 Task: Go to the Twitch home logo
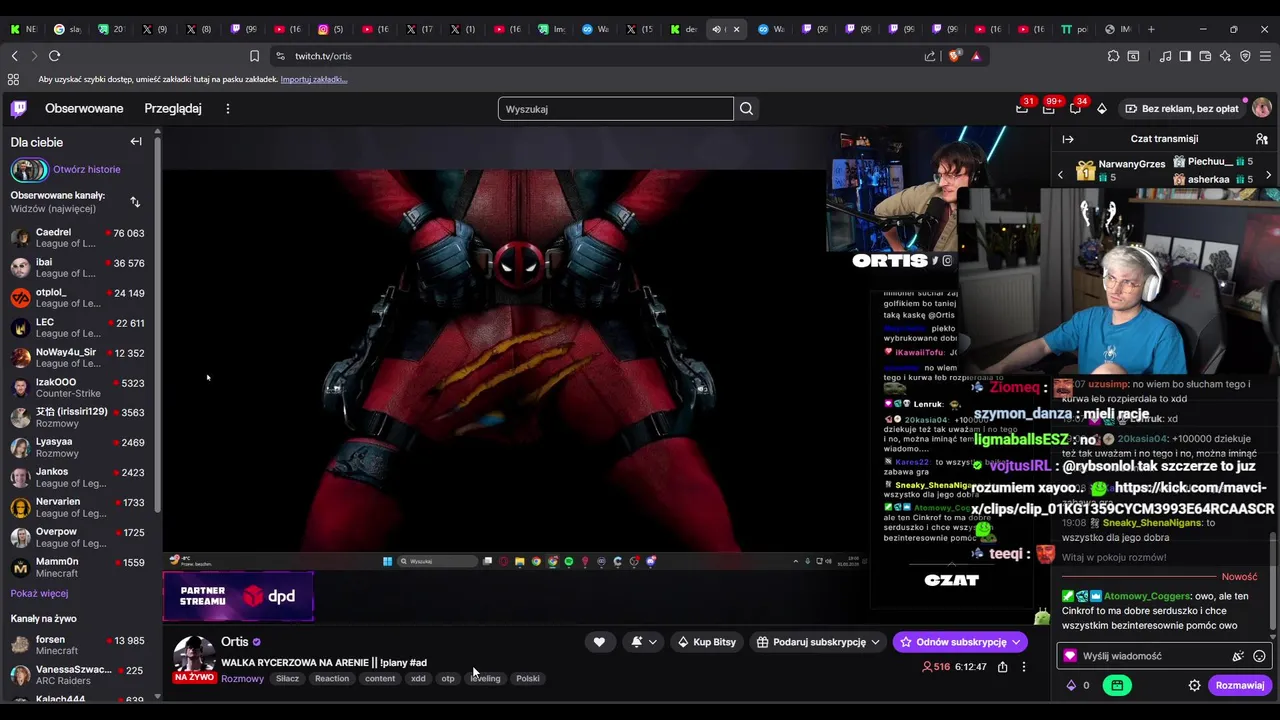pos(19,109)
